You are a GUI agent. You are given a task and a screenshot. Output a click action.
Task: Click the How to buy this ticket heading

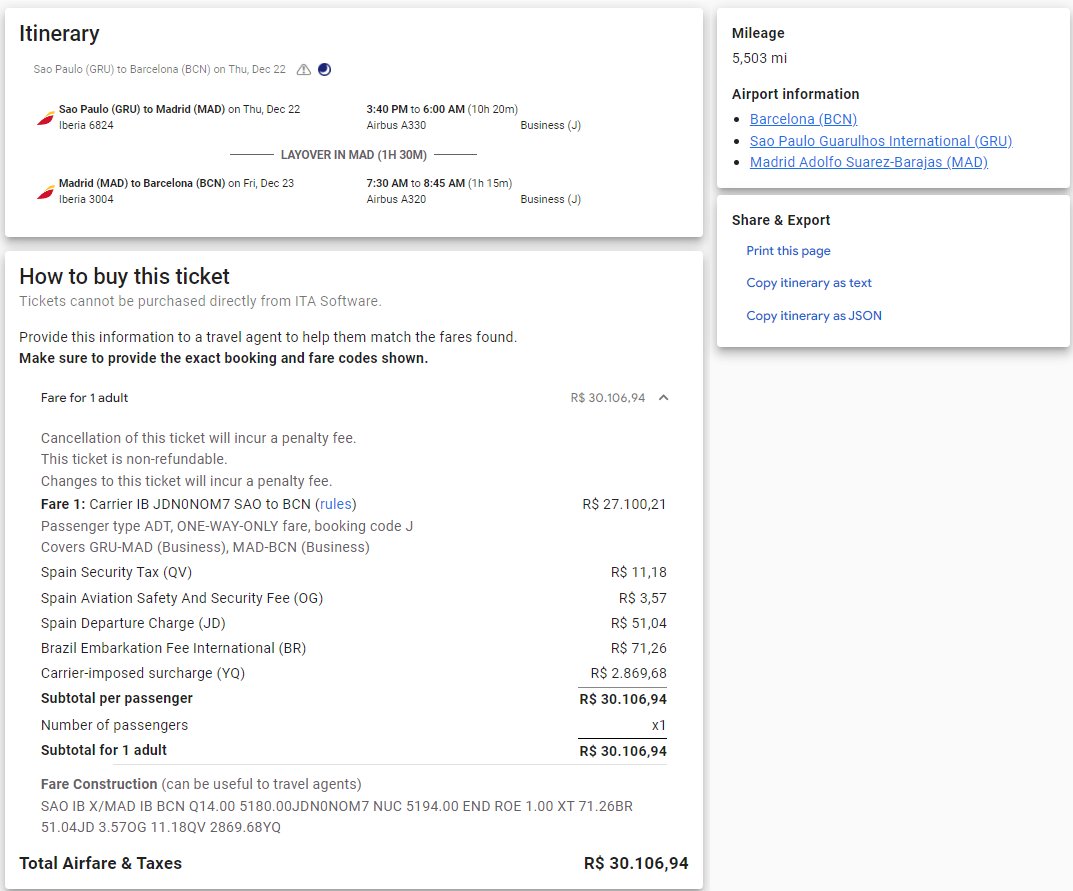pos(125,276)
